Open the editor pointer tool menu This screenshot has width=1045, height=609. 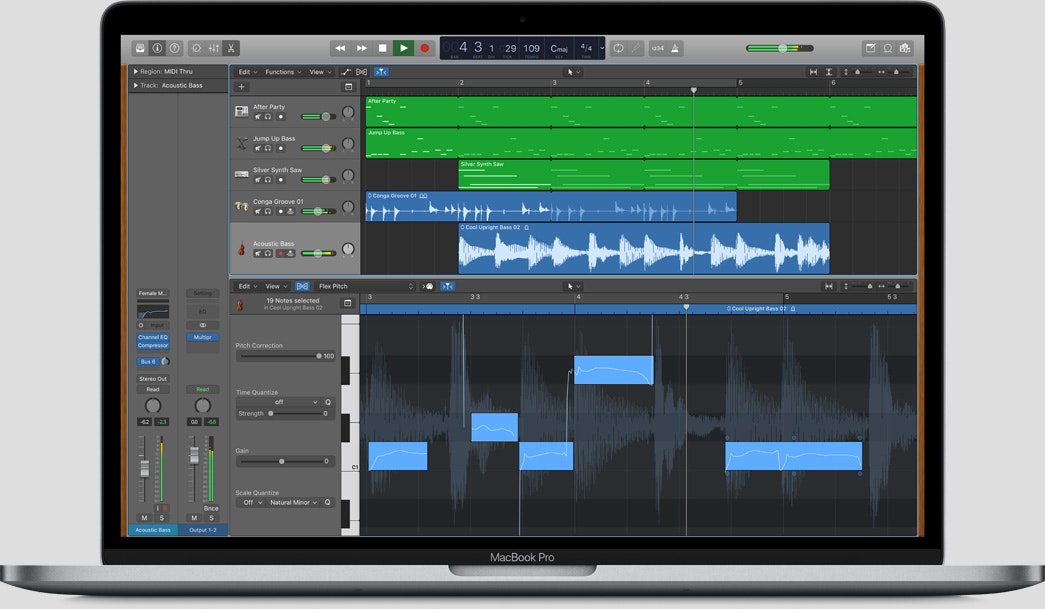tap(573, 286)
